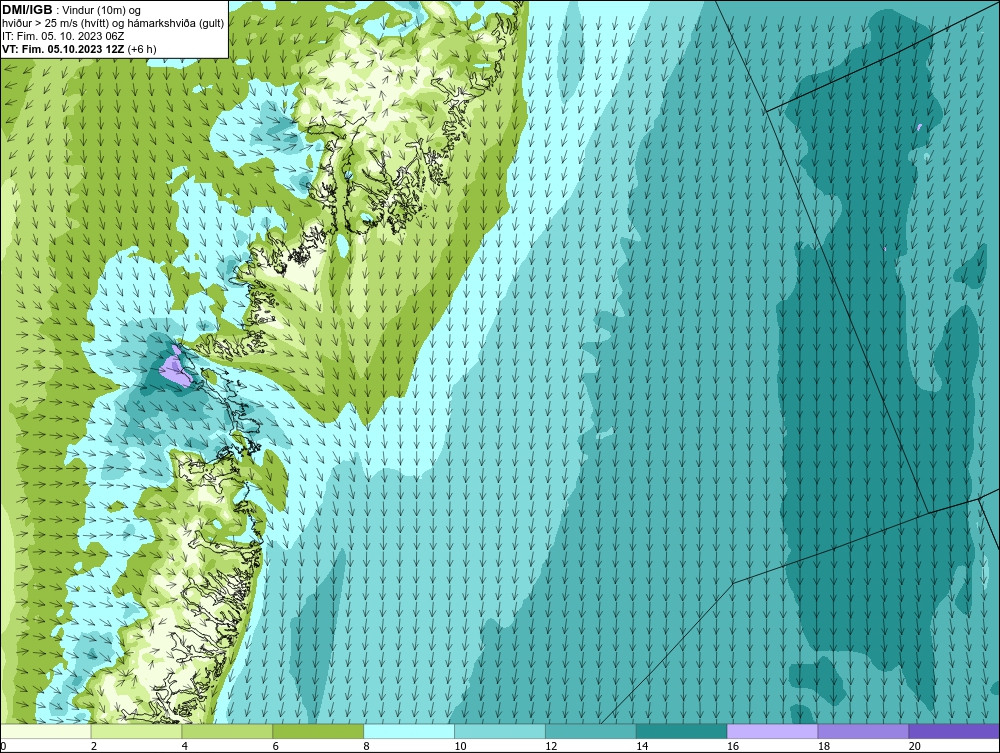The height and width of the screenshot is (753, 1000).
Task: Click the 8–10 m/s pale cyan swatch
Action: pos(409,731)
